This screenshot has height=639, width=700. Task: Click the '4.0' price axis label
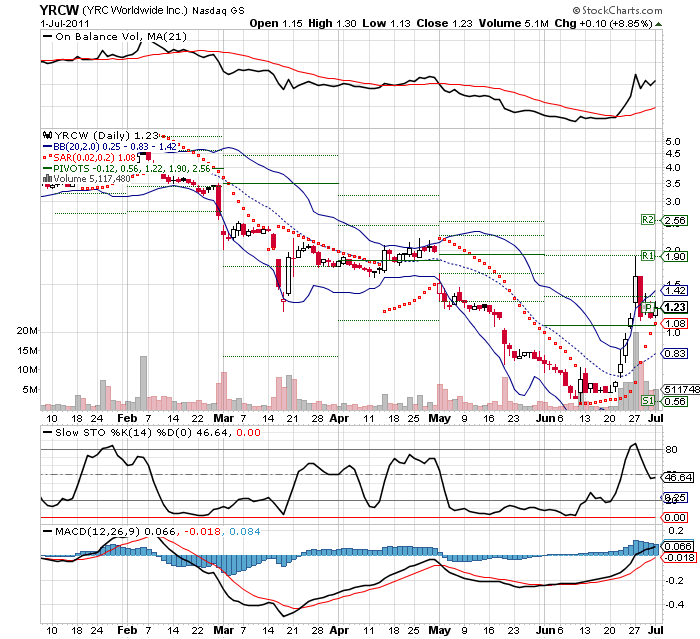[x=673, y=167]
